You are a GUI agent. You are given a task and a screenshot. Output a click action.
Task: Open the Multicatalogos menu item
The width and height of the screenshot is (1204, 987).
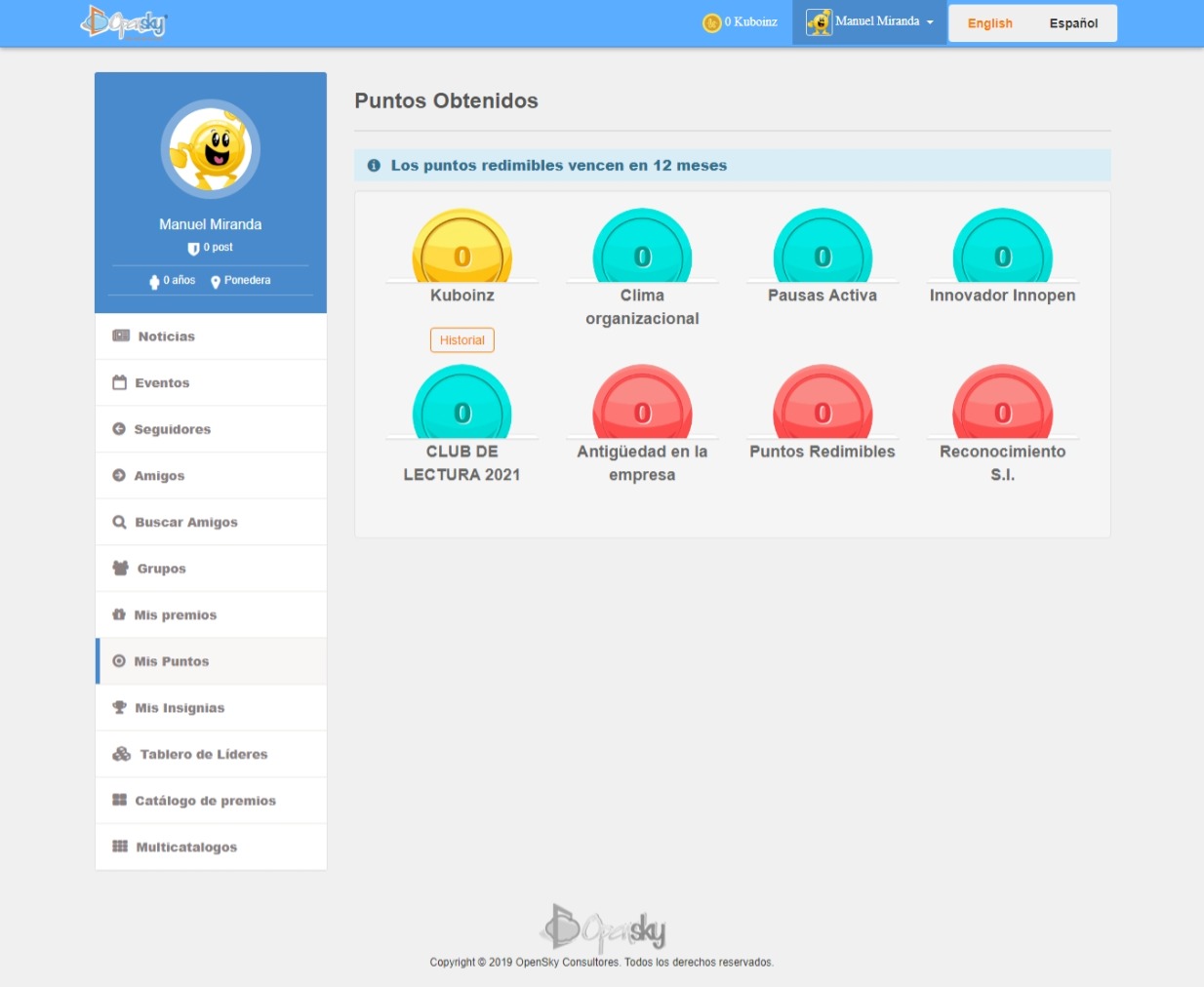point(211,848)
